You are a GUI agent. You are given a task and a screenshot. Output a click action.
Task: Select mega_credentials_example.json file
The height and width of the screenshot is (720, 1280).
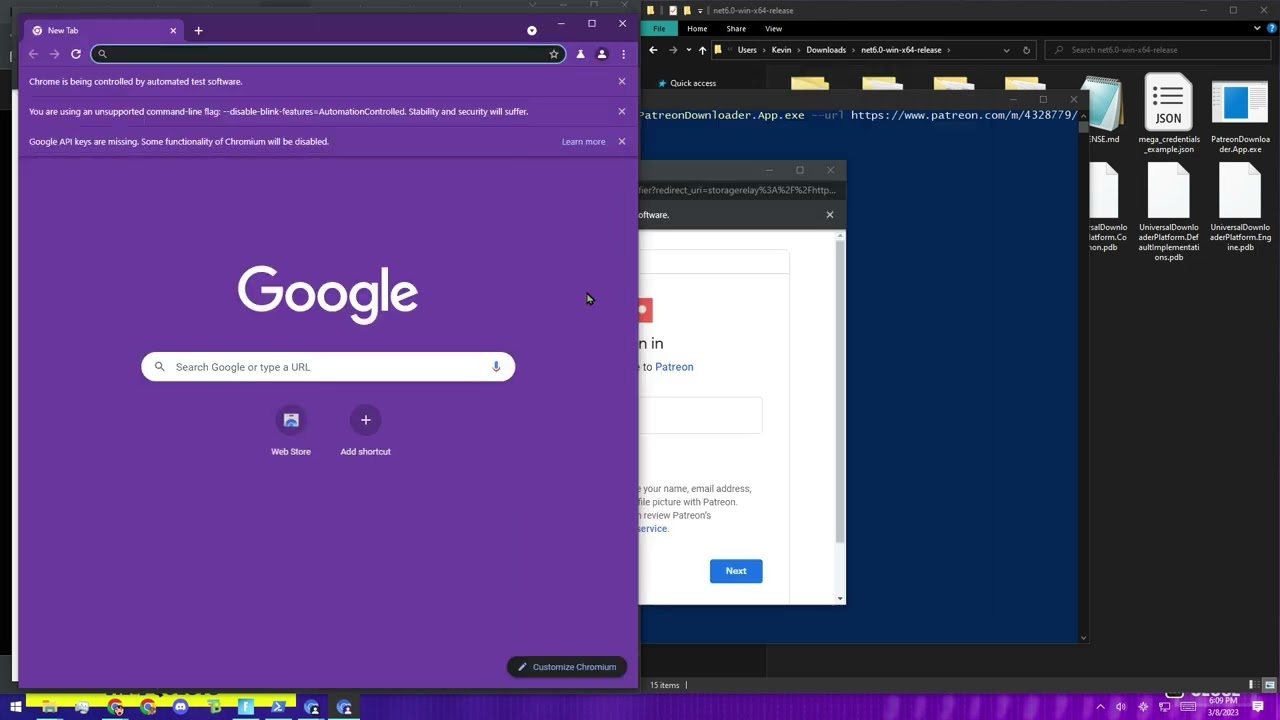point(1168,115)
